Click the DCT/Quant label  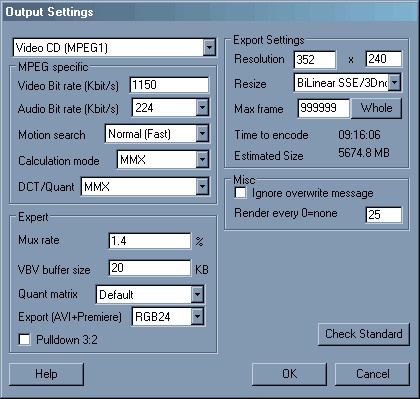coord(46,187)
